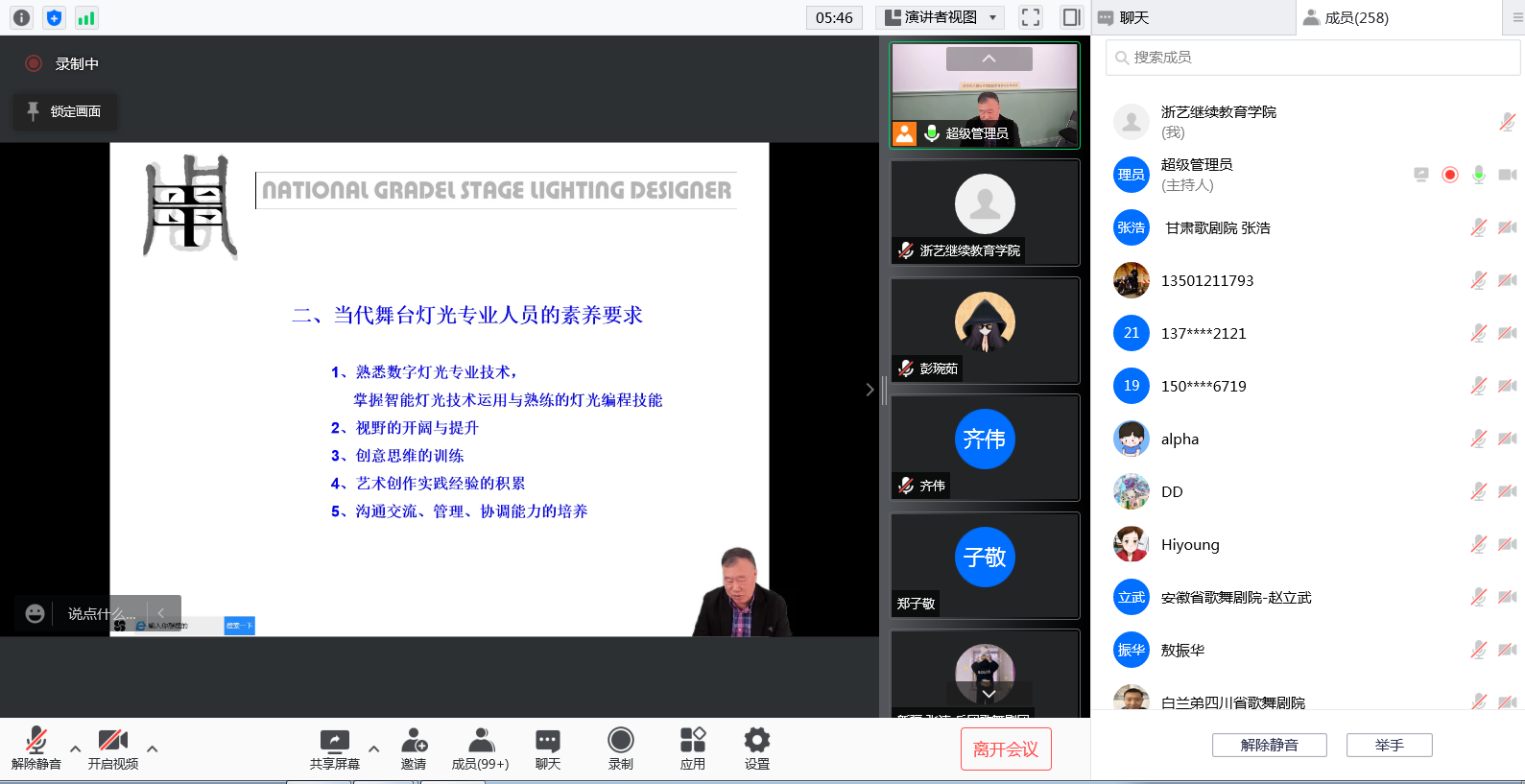Enter fullscreen mode with the fullscreen icon
This screenshot has height=784, width=1525.
pos(1031,17)
